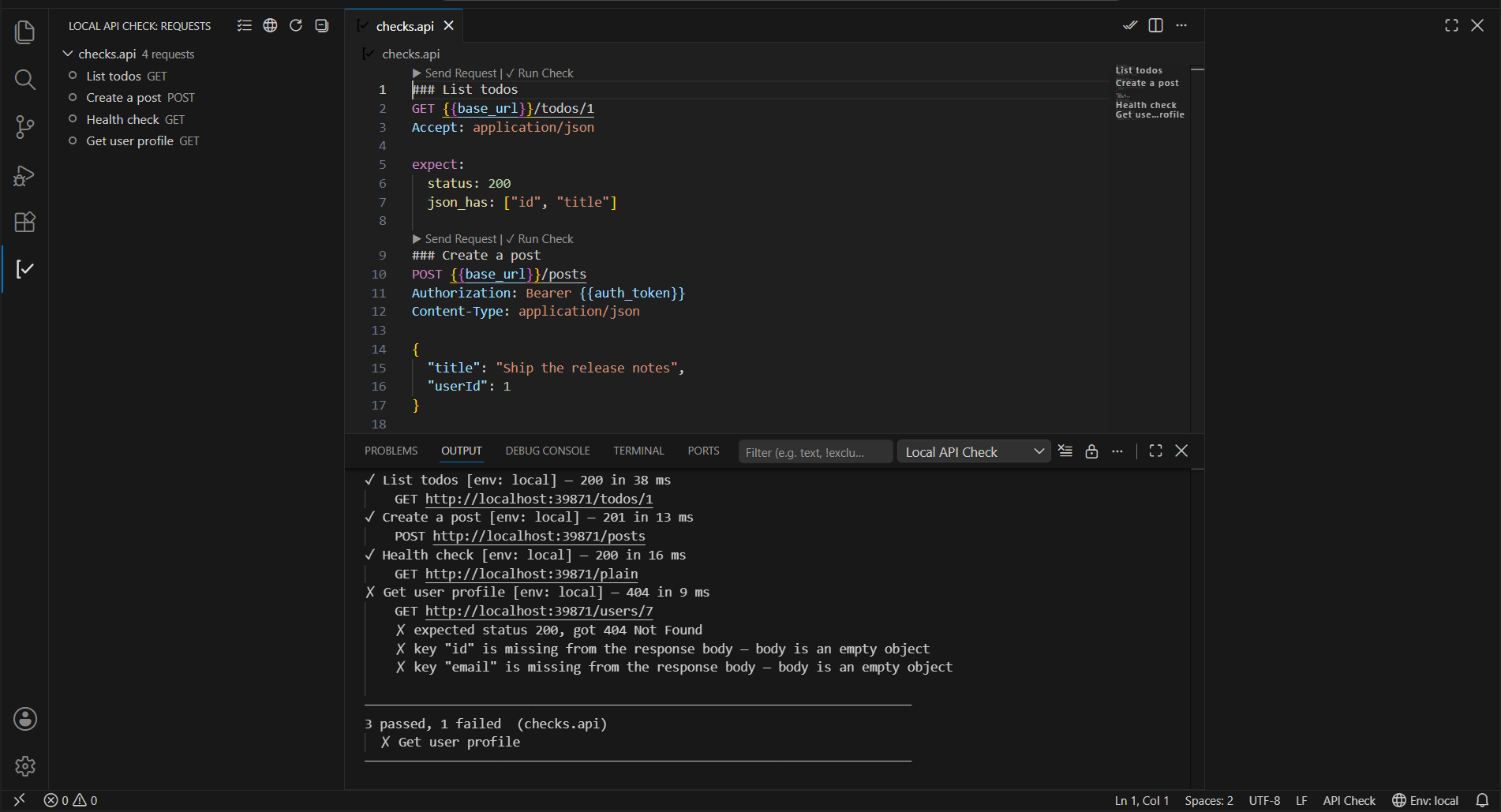Switch environment via Env: local
Viewport: 1501px width, 812px height.
tap(1425, 800)
